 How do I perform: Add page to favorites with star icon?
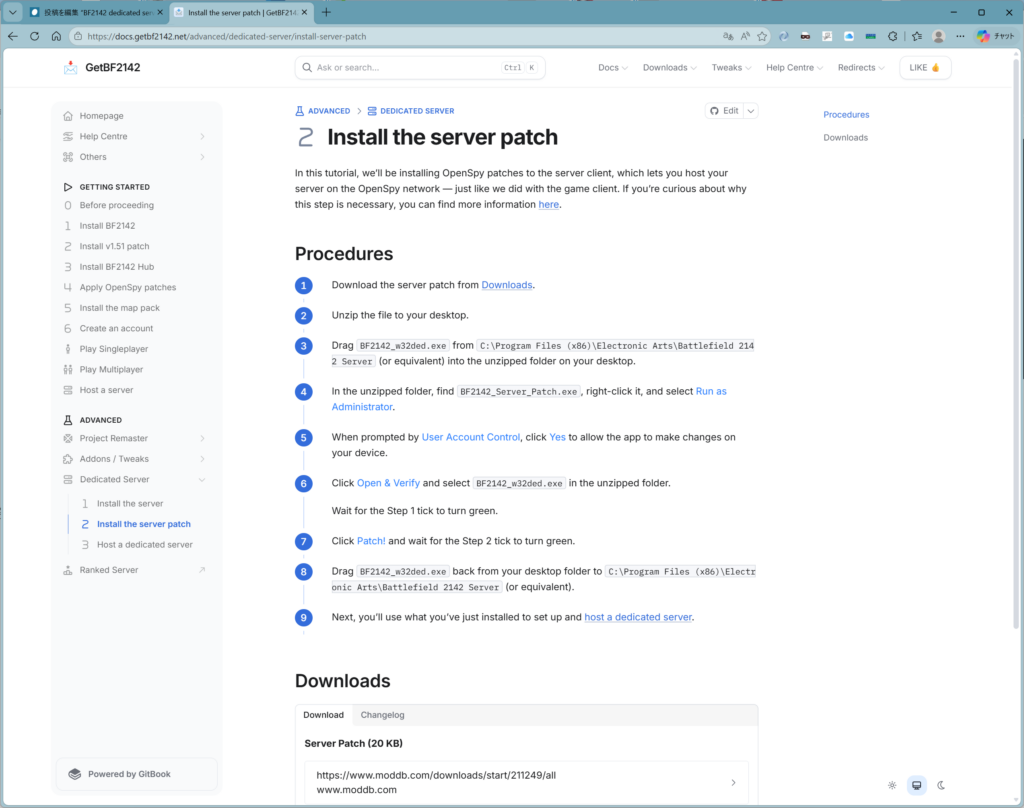(x=762, y=36)
